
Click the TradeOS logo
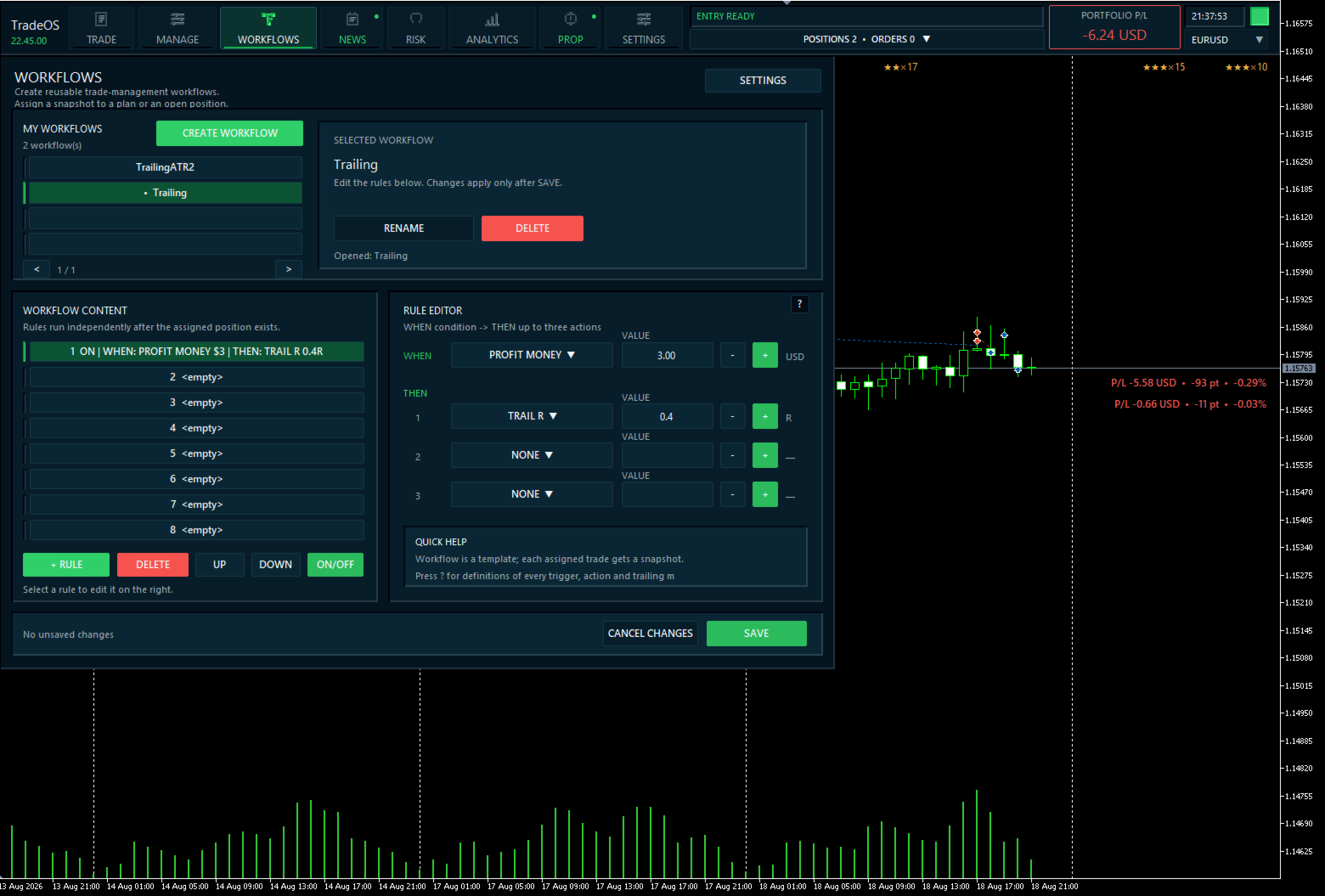tap(35, 25)
